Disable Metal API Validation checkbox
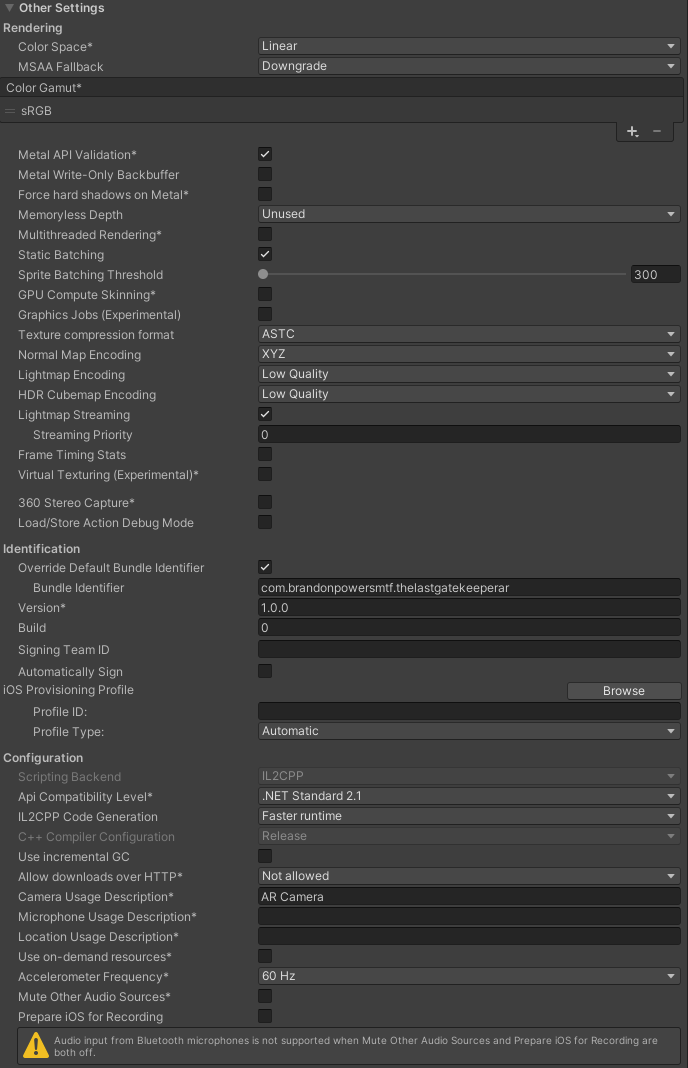The width and height of the screenshot is (688, 1068). coord(265,155)
